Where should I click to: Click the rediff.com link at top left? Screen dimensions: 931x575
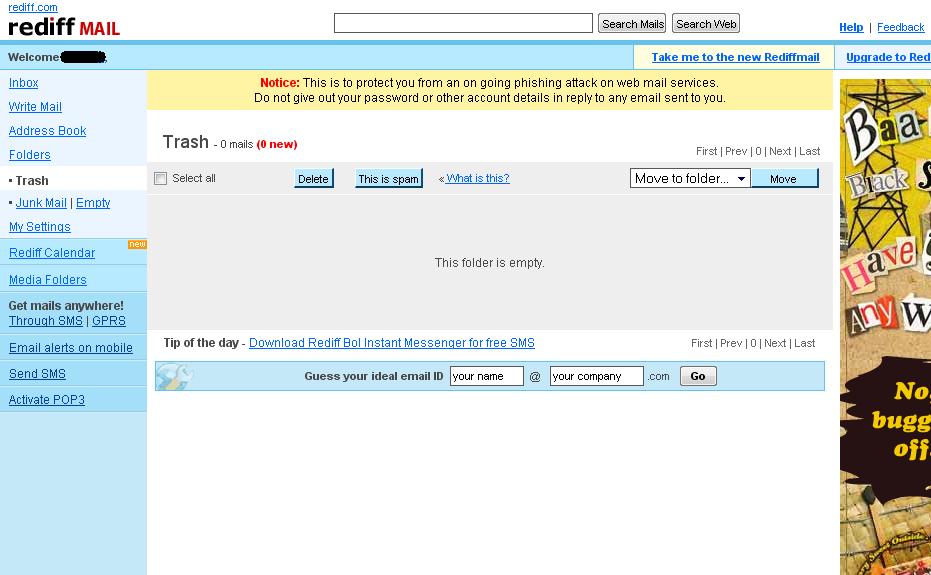pos(33,7)
